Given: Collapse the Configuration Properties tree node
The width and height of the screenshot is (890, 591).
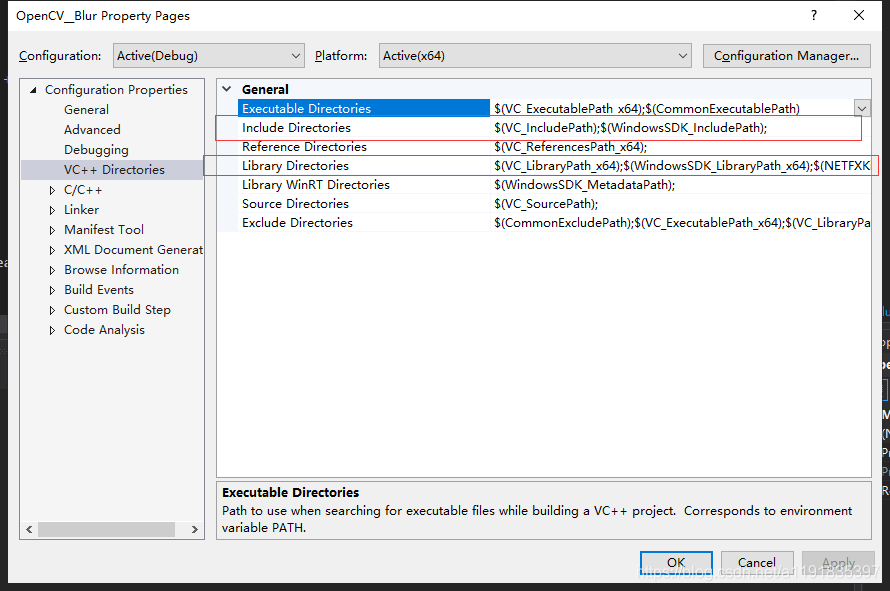Looking at the screenshot, I should point(33,90).
